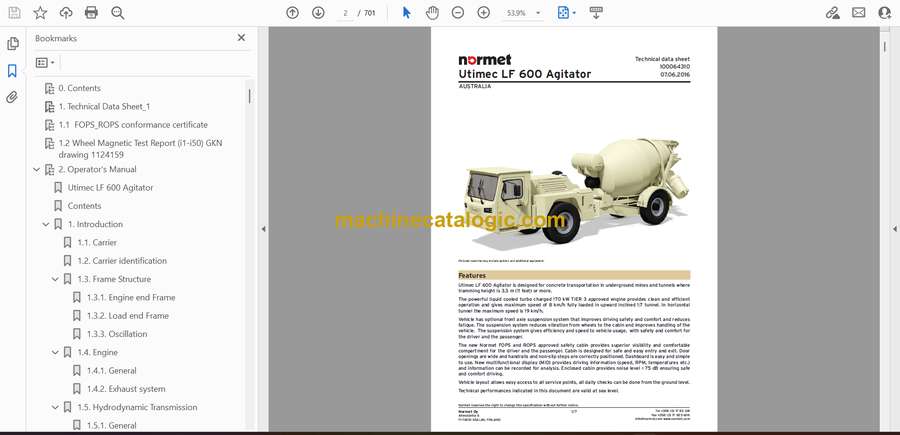Select '2. Operator's Manual' bookmark
The height and width of the screenshot is (435, 900).
tap(98, 169)
